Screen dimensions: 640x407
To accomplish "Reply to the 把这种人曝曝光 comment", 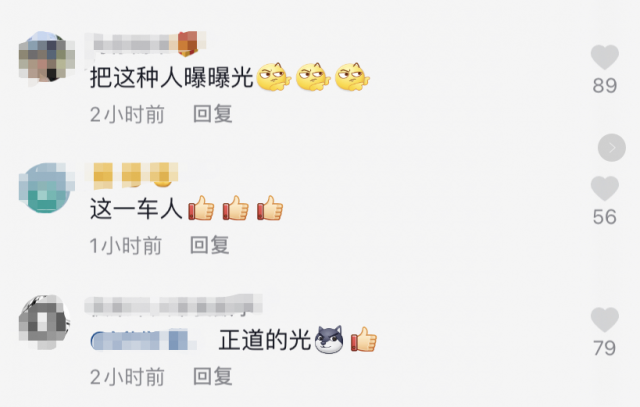I will pyautogui.click(x=213, y=114).
